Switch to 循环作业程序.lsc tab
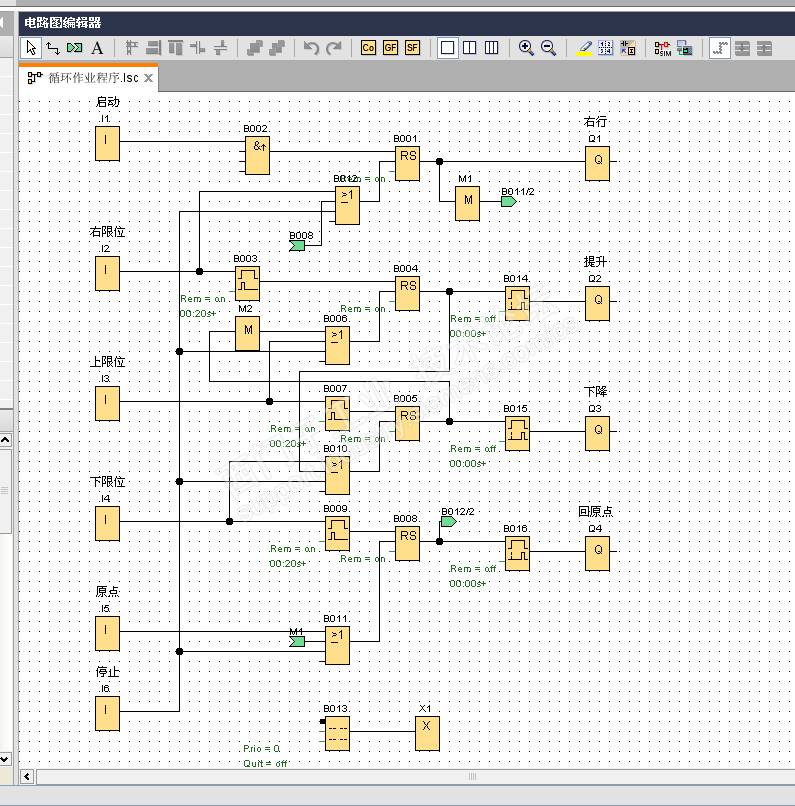The height and width of the screenshot is (806, 795). coord(91,78)
